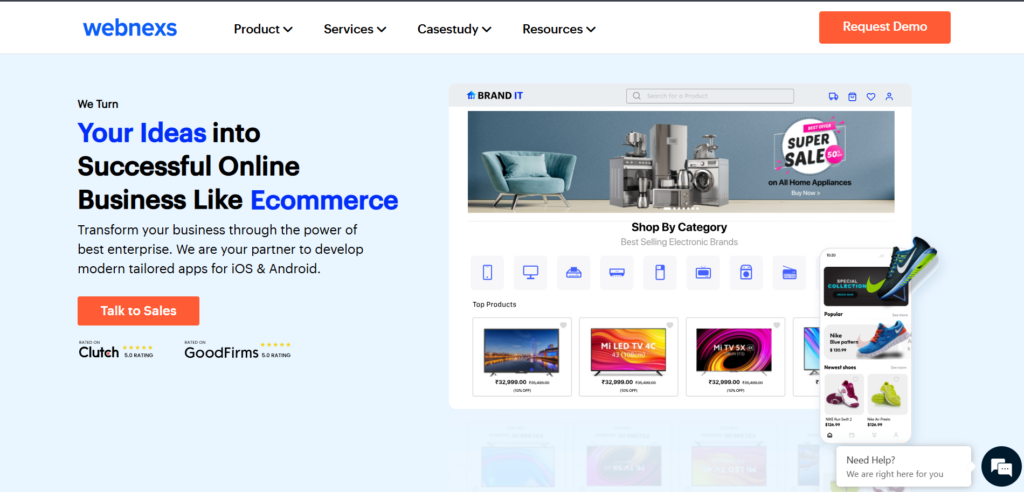Open the NIKE Run Swift 2 shoe card
This screenshot has width=1024, height=492.
click(844, 401)
